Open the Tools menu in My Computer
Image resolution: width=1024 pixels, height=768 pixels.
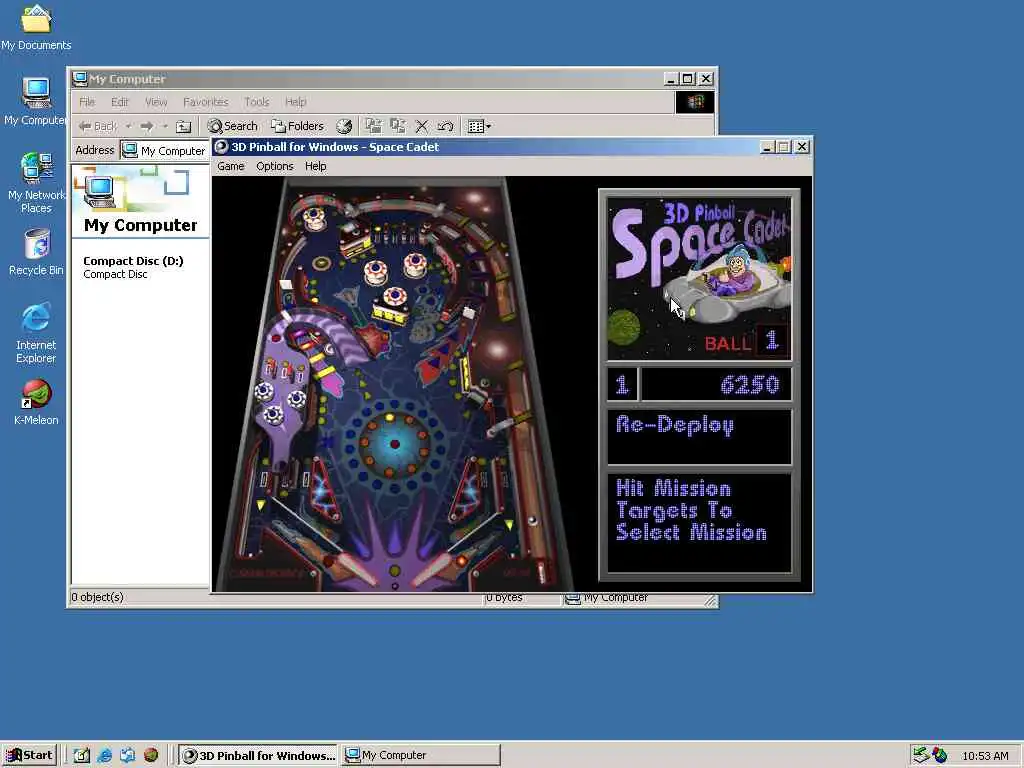(257, 102)
